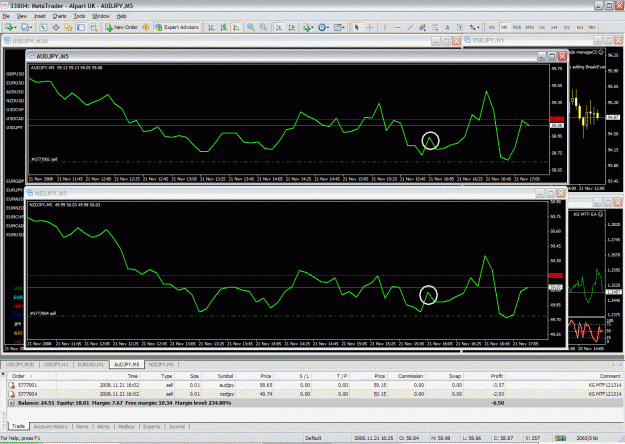This screenshot has width=625, height=444.
Task: Select the Equidistant Channel tool
Action: [423, 27]
